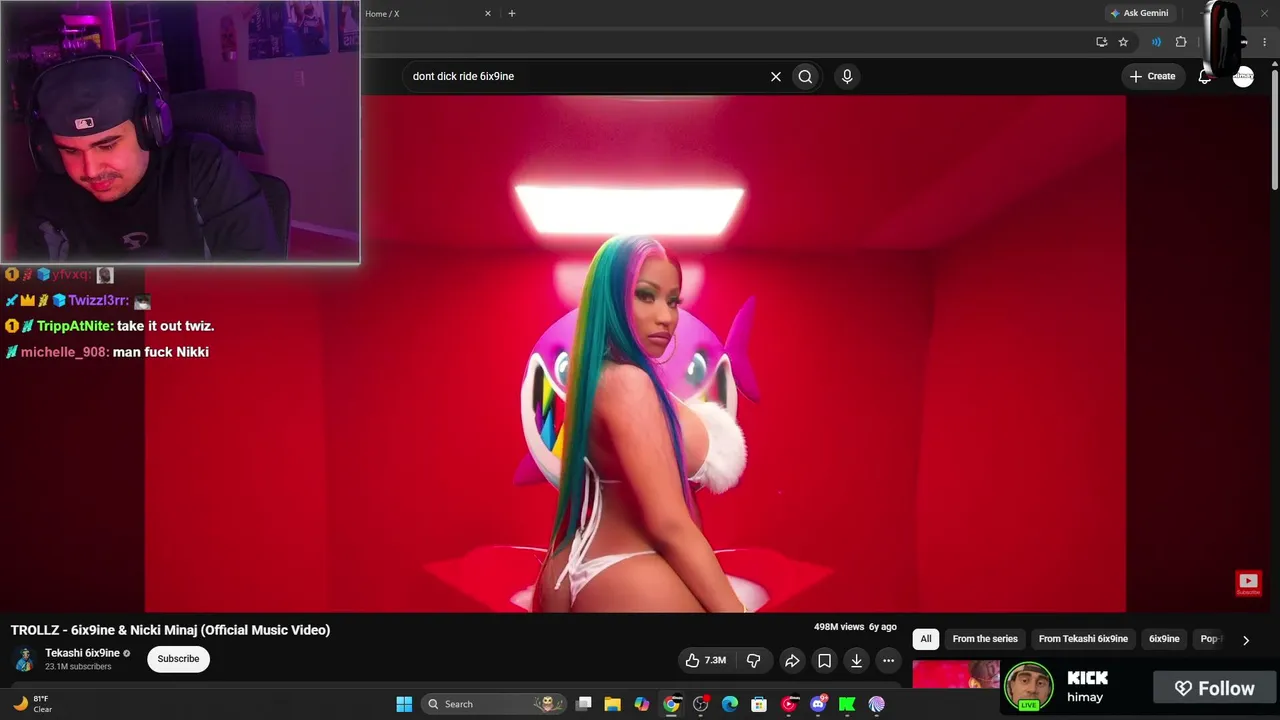Click the Ask Gemini button
Screen dimensions: 1280x720
point(1139,14)
